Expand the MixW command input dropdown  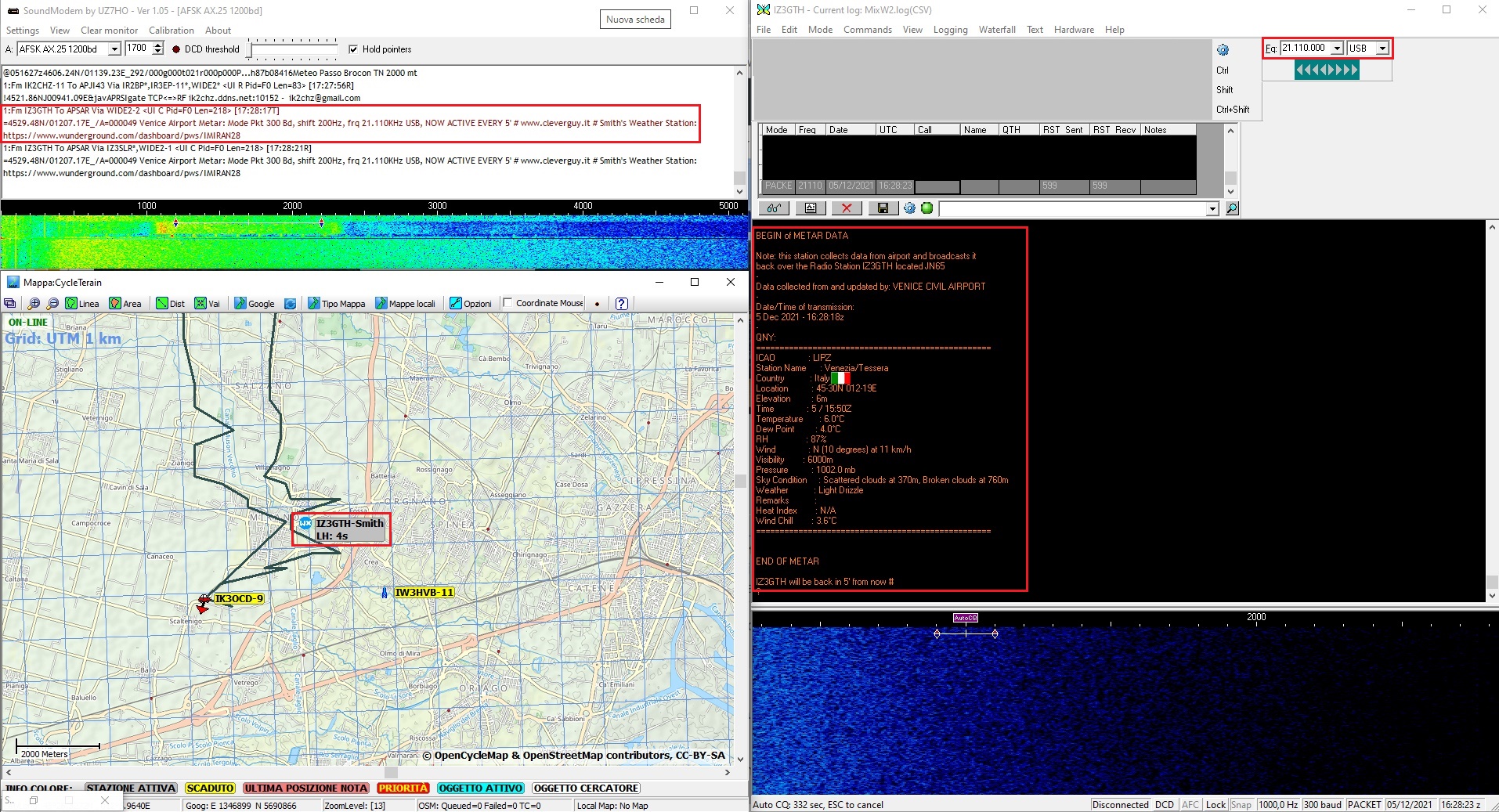click(1212, 209)
